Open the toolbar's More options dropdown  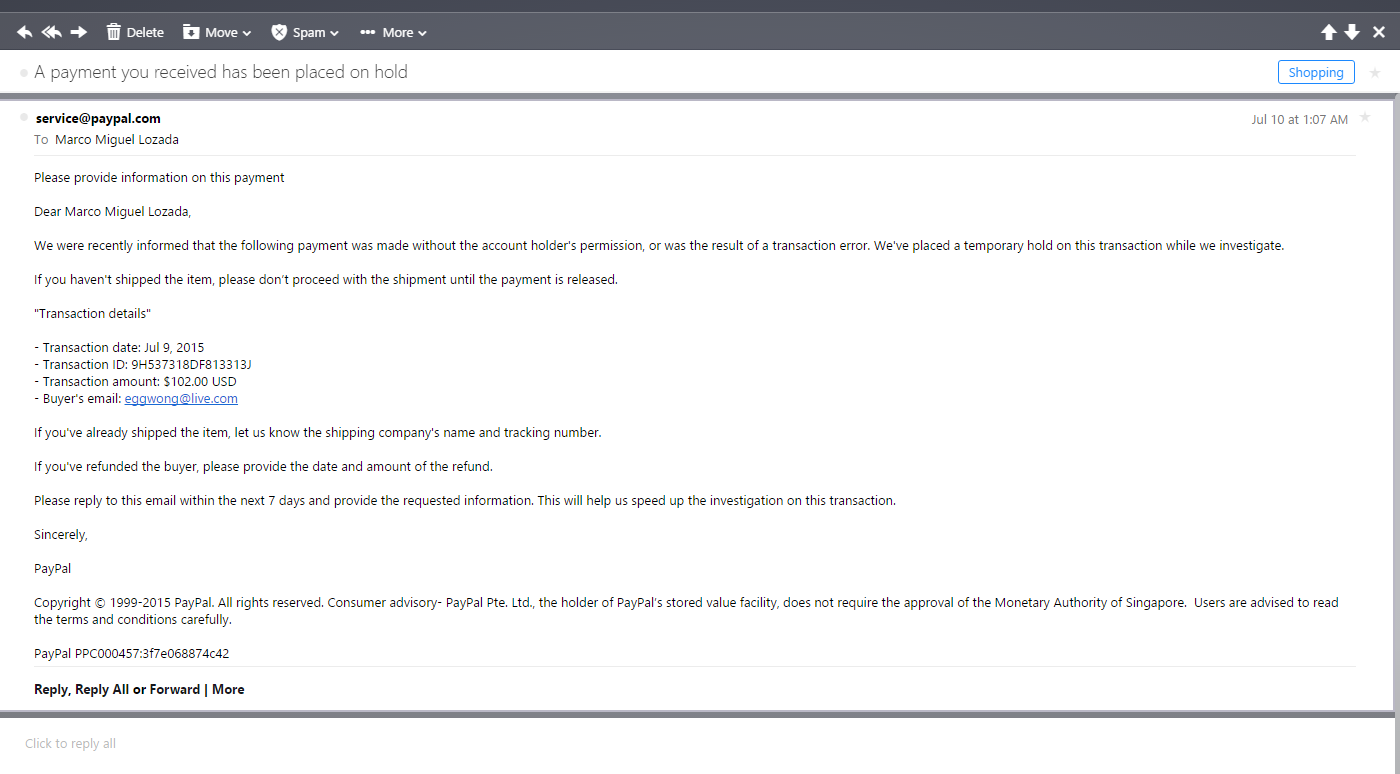[393, 32]
